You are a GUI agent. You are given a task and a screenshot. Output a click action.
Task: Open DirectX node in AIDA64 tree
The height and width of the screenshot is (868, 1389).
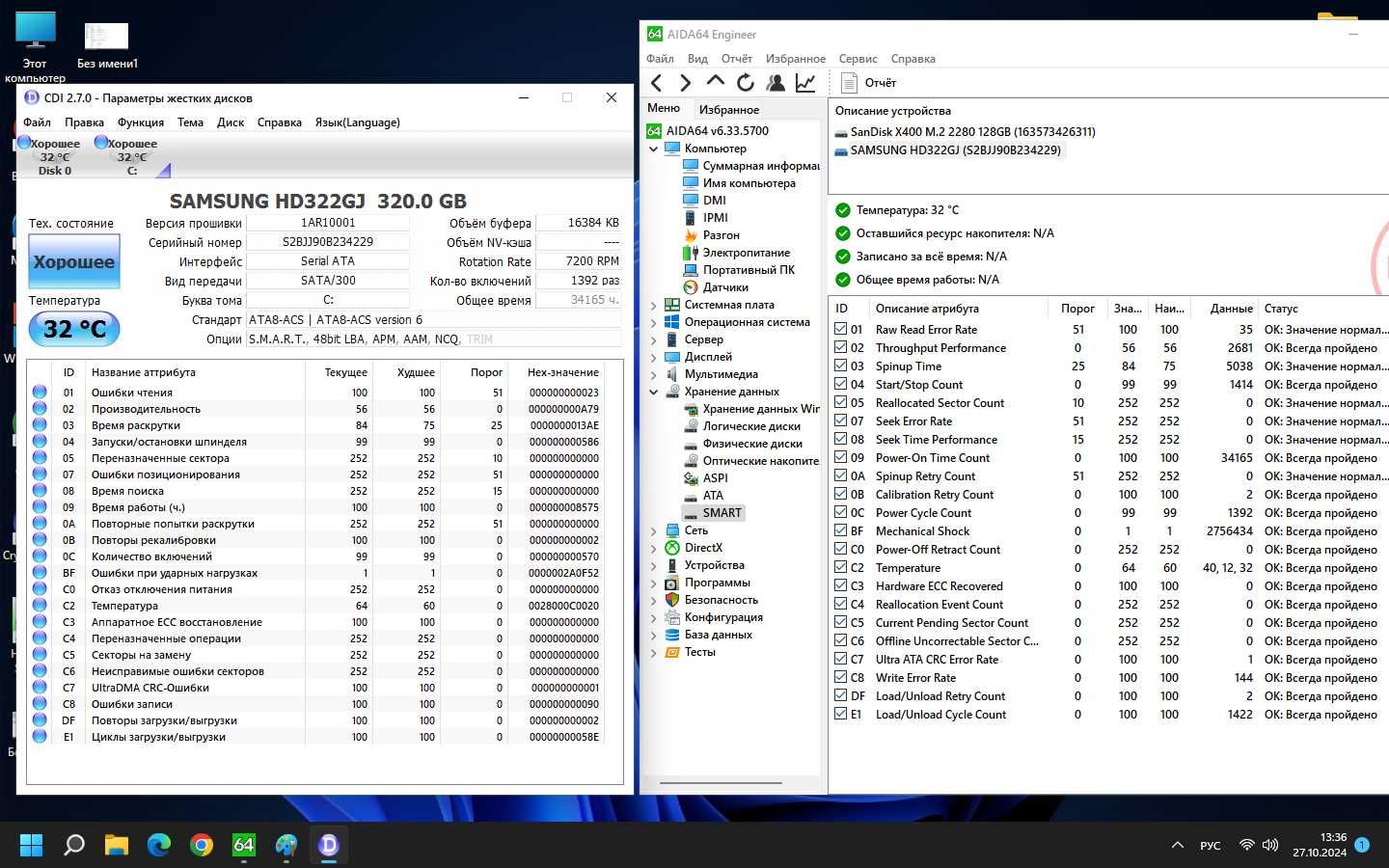[694, 548]
